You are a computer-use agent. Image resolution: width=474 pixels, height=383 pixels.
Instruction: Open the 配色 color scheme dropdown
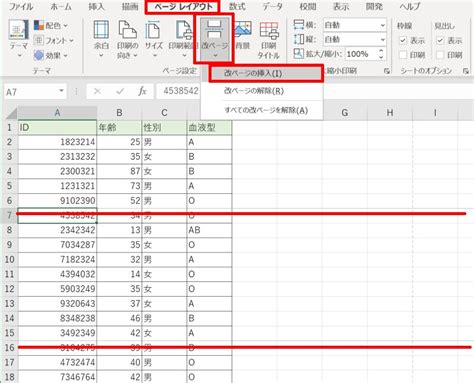coord(51,26)
